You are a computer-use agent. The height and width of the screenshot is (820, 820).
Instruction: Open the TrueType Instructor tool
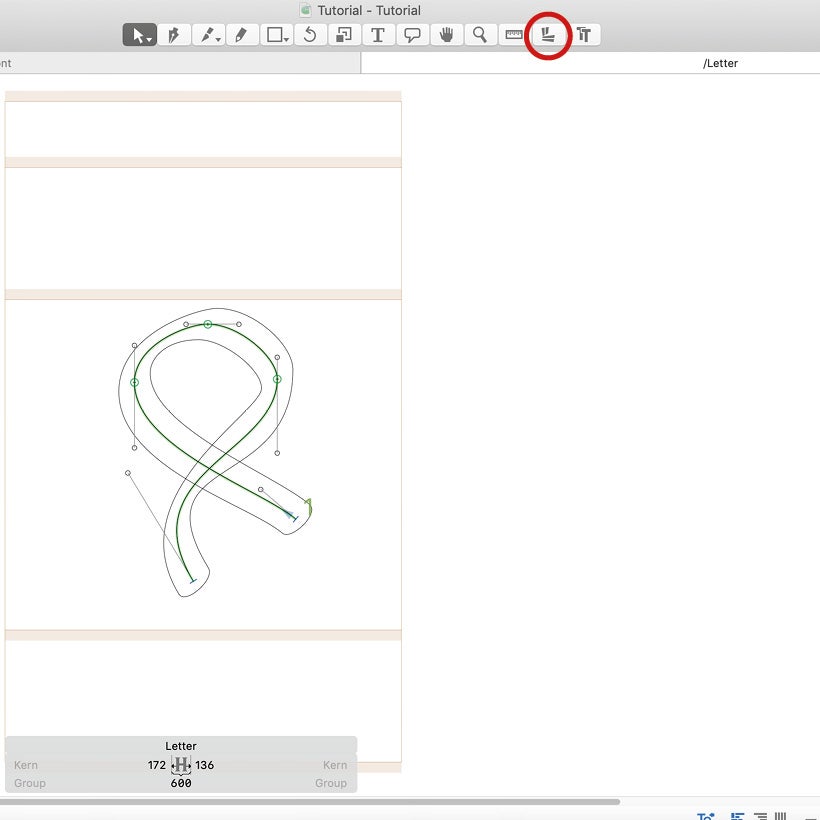[584, 35]
